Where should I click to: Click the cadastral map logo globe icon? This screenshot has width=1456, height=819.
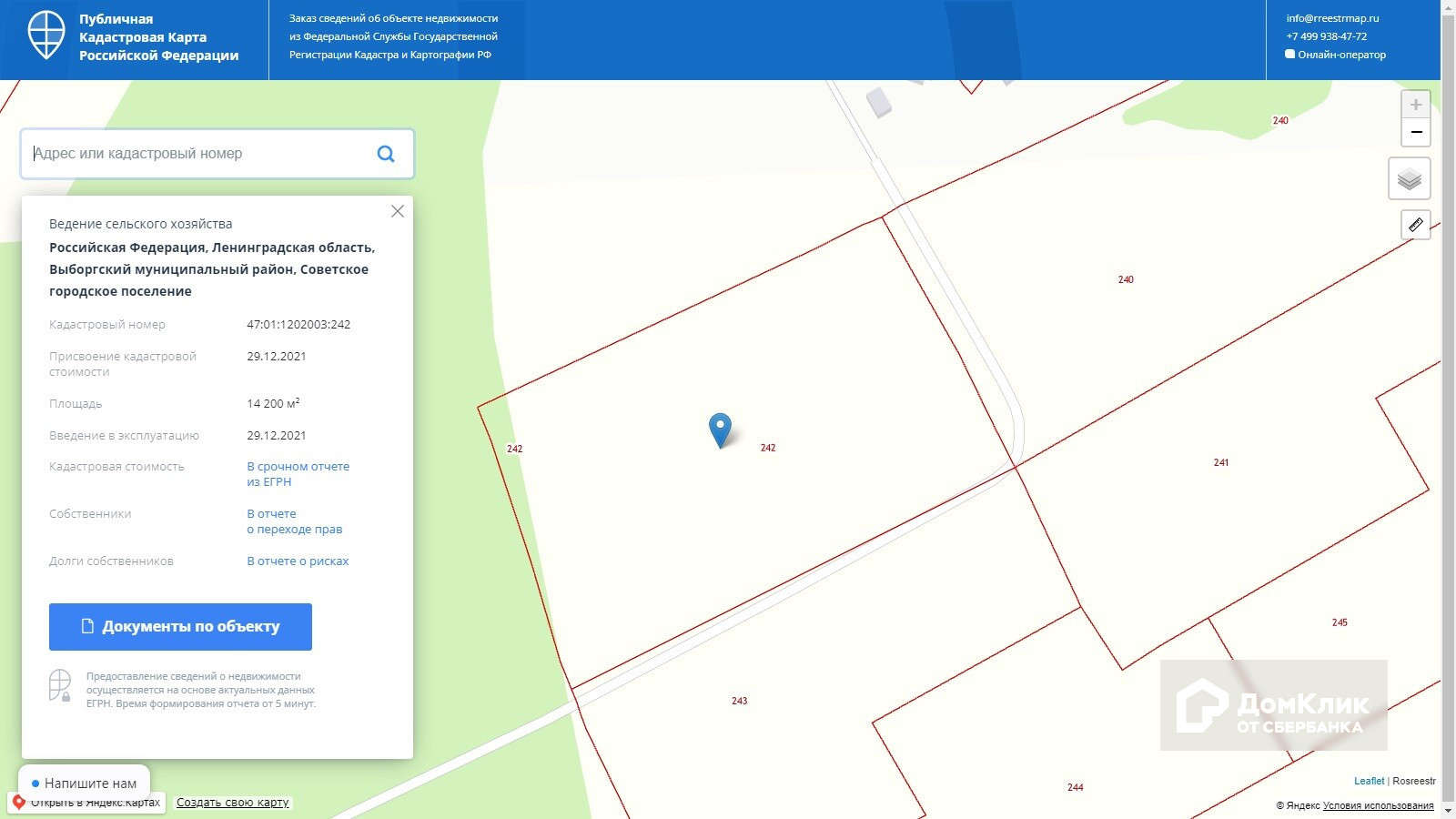tap(46, 35)
